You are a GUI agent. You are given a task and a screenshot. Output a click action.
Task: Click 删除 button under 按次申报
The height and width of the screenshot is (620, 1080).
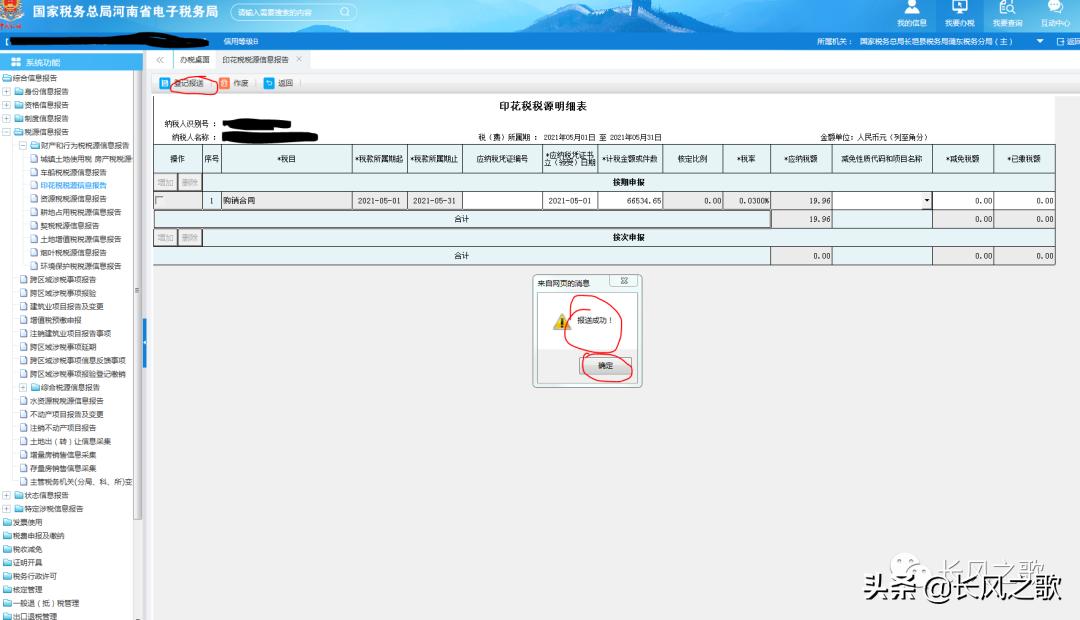[190, 238]
